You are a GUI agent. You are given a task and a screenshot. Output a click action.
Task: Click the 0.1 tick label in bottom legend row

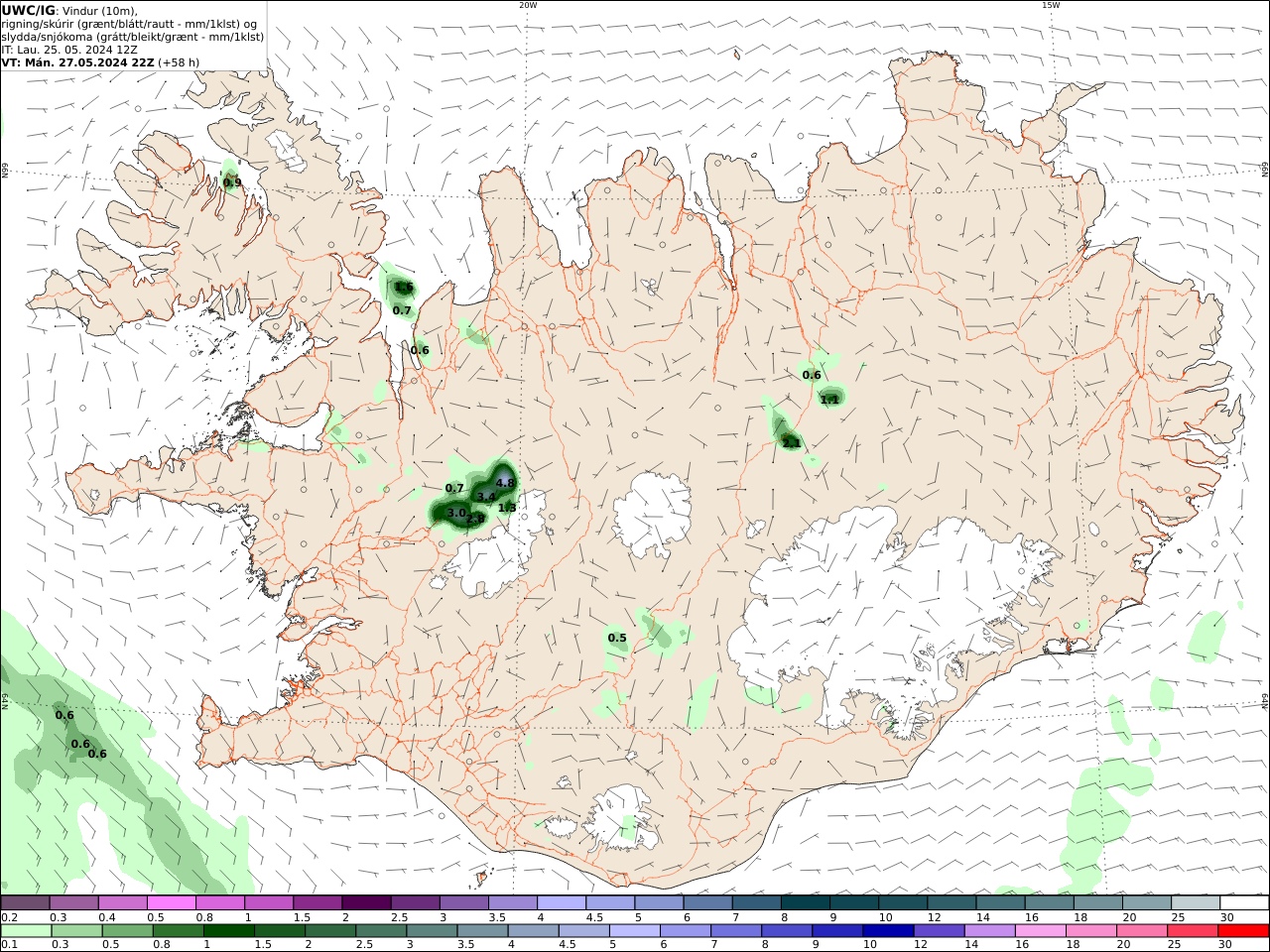coord(9,945)
